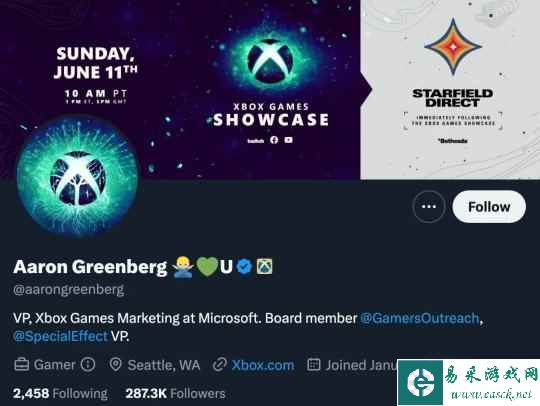This screenshot has width=540, height=406.
Task: Click the Seattle, WA location text
Action: point(164,365)
